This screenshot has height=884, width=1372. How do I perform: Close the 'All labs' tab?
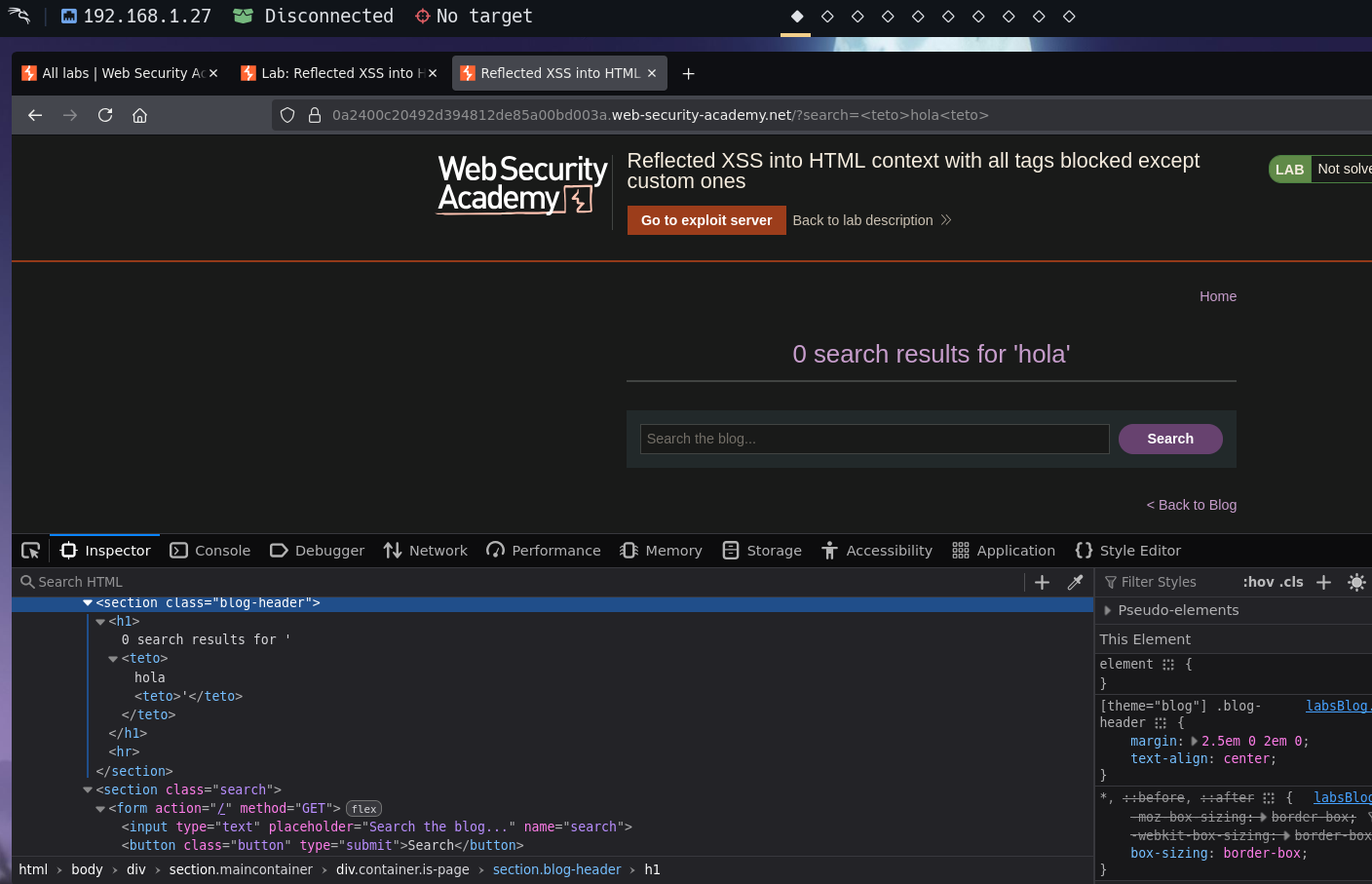point(213,73)
